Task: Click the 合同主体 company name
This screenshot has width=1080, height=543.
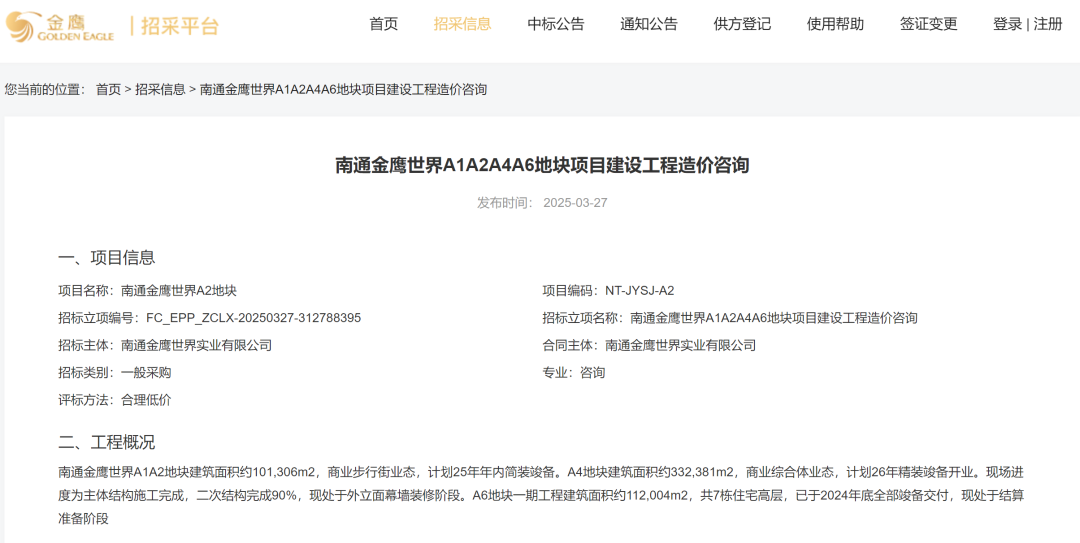Action: pos(681,345)
